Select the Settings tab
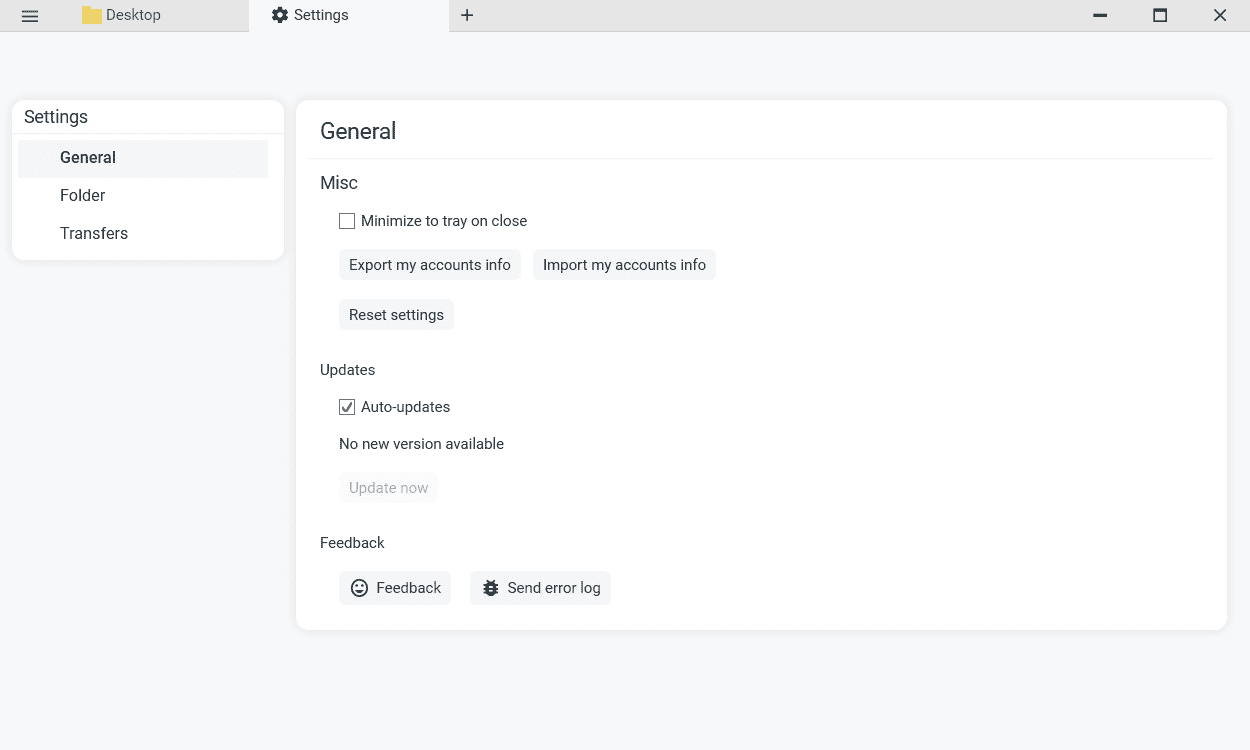 (x=321, y=15)
